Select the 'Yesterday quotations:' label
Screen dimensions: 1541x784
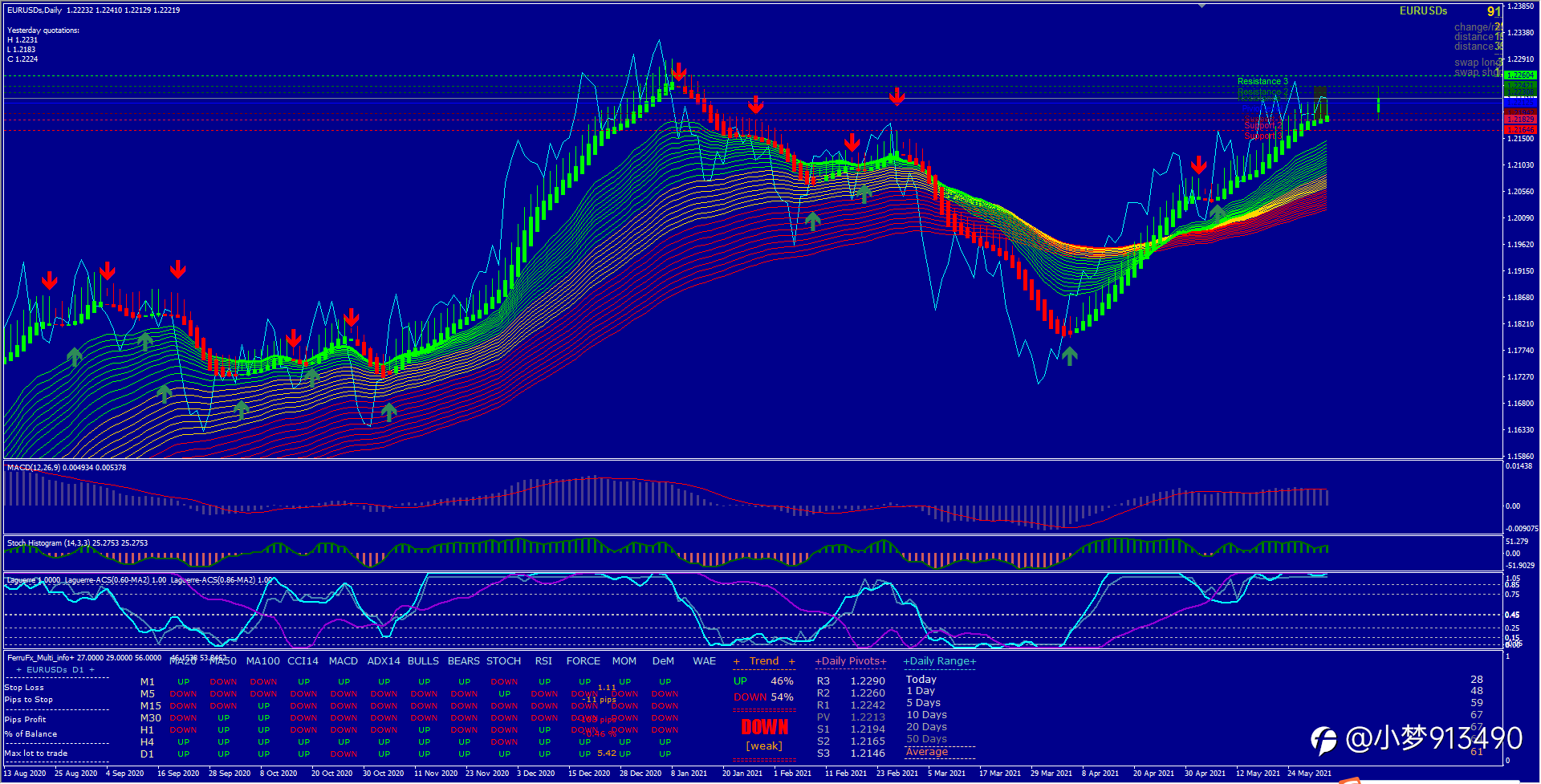click(43, 30)
